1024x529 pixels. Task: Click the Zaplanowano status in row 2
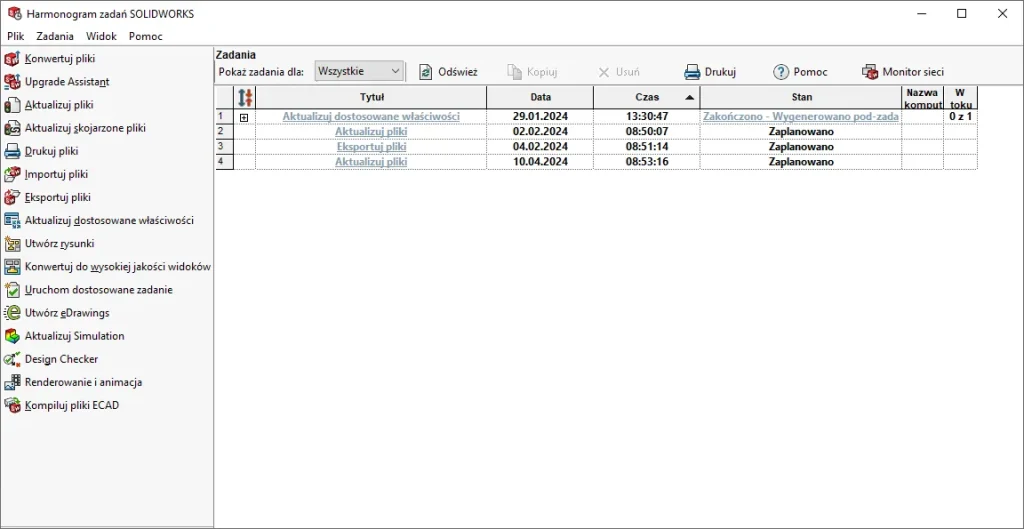pyautogui.click(x=801, y=131)
